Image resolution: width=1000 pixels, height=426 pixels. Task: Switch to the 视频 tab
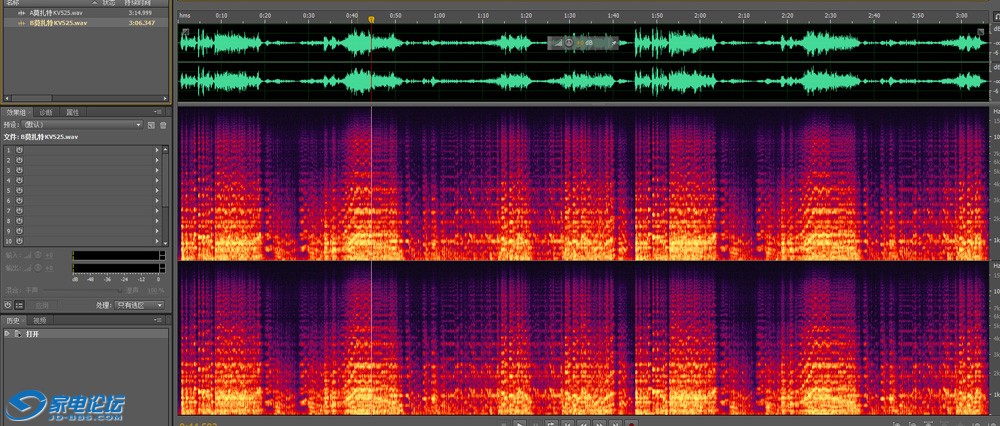[39, 320]
